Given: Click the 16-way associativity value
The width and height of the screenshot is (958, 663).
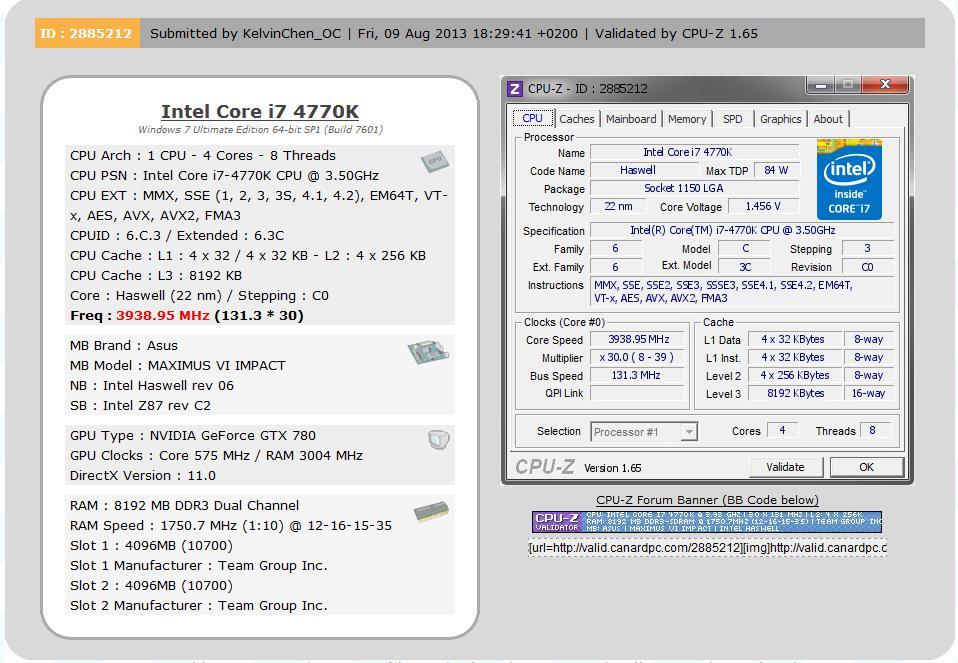Looking at the screenshot, I should [868, 394].
